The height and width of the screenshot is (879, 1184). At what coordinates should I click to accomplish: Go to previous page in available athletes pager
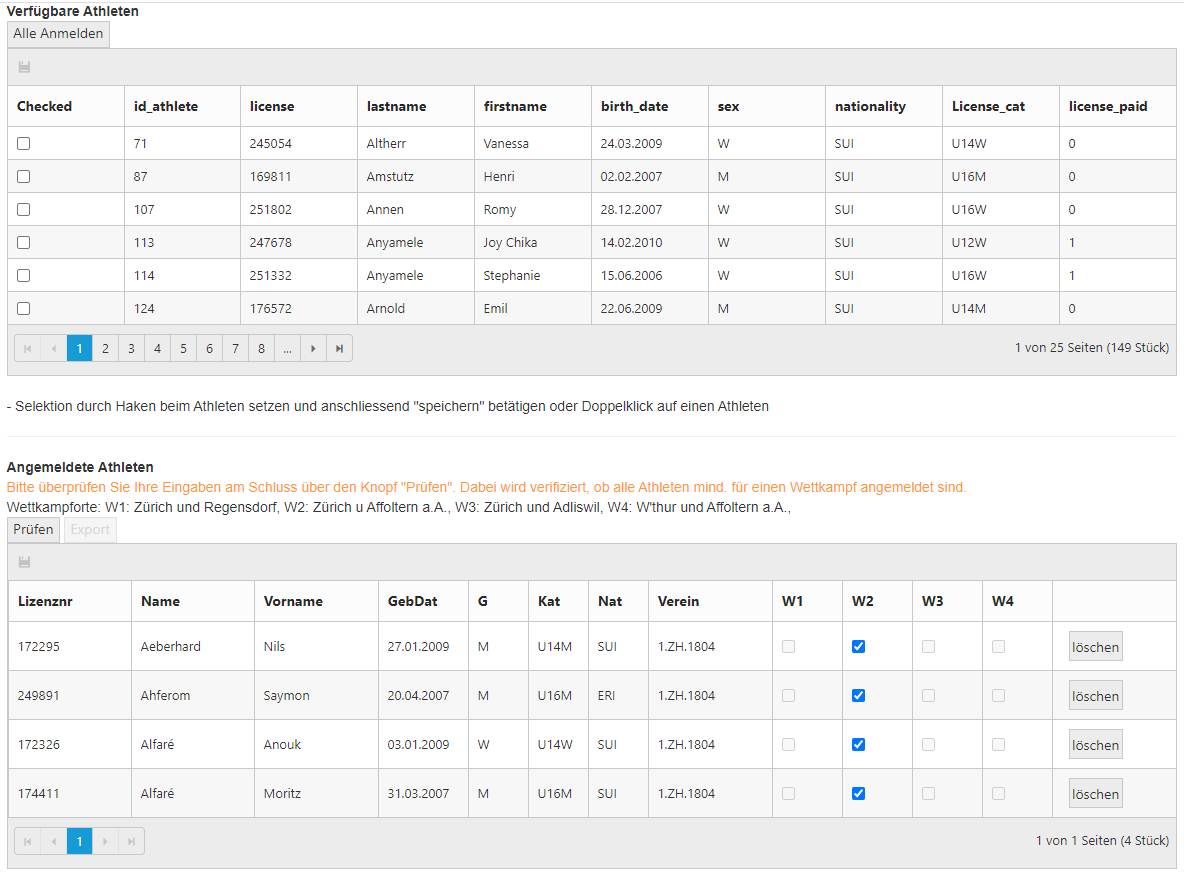point(54,348)
